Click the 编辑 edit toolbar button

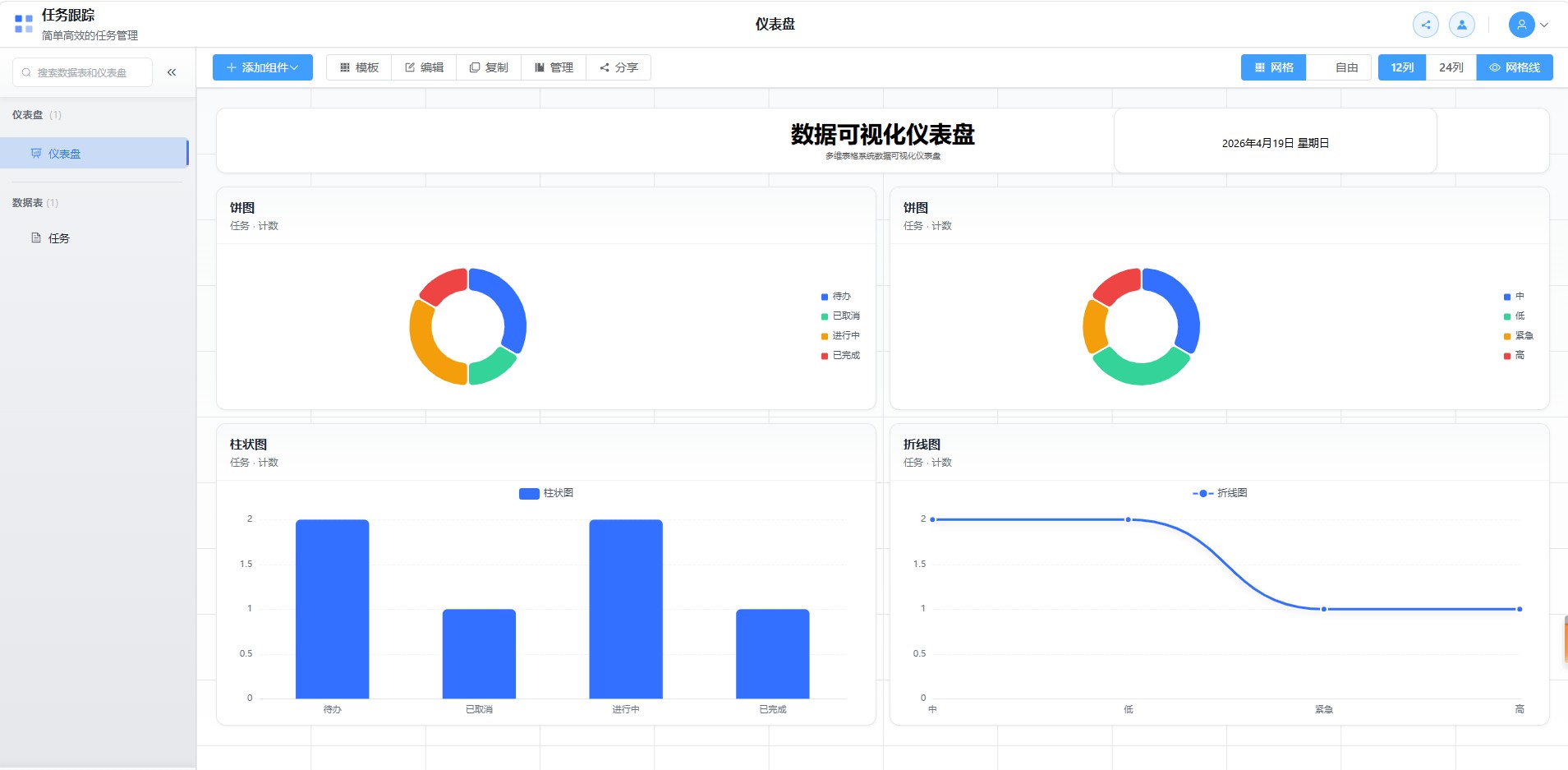[x=424, y=67]
